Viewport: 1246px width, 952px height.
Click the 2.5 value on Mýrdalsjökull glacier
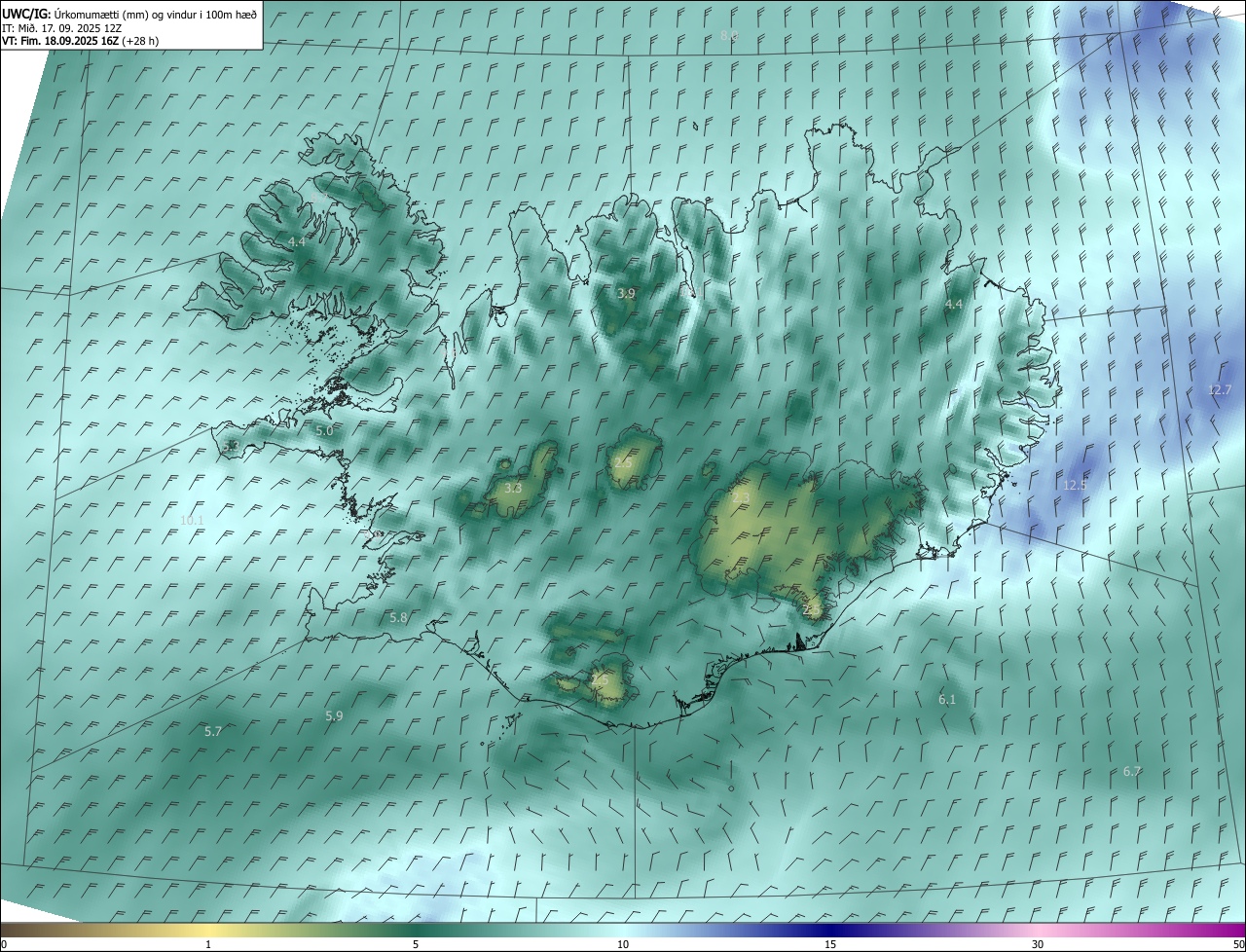coord(599,680)
